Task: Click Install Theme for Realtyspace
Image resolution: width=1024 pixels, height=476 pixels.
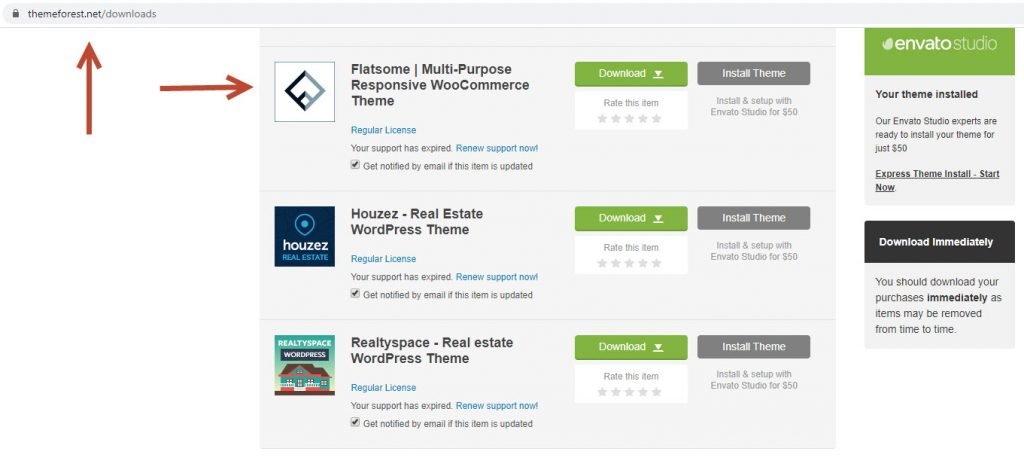Action: pos(754,346)
